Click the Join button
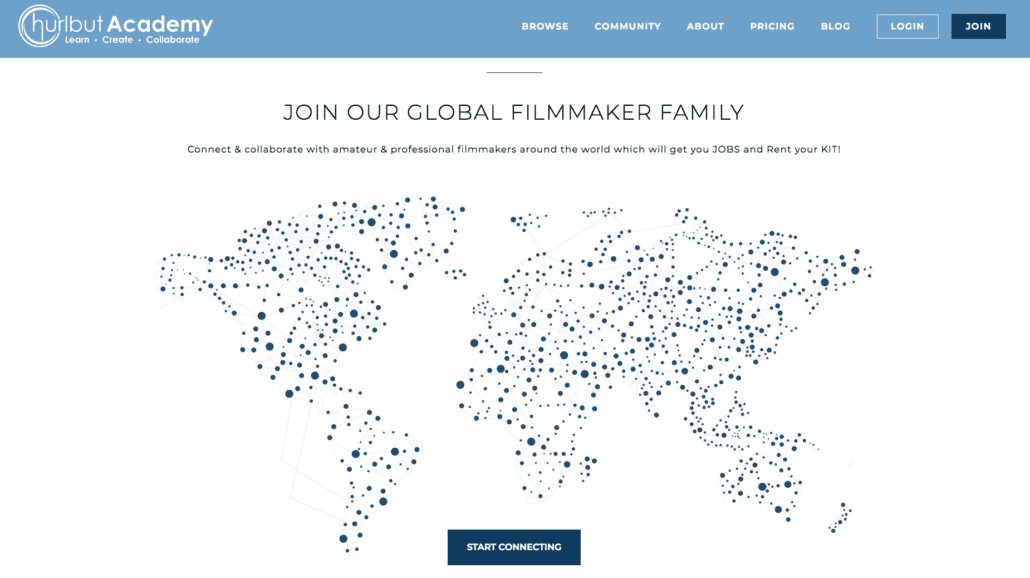This screenshot has height=578, width=1030. click(x=978, y=26)
